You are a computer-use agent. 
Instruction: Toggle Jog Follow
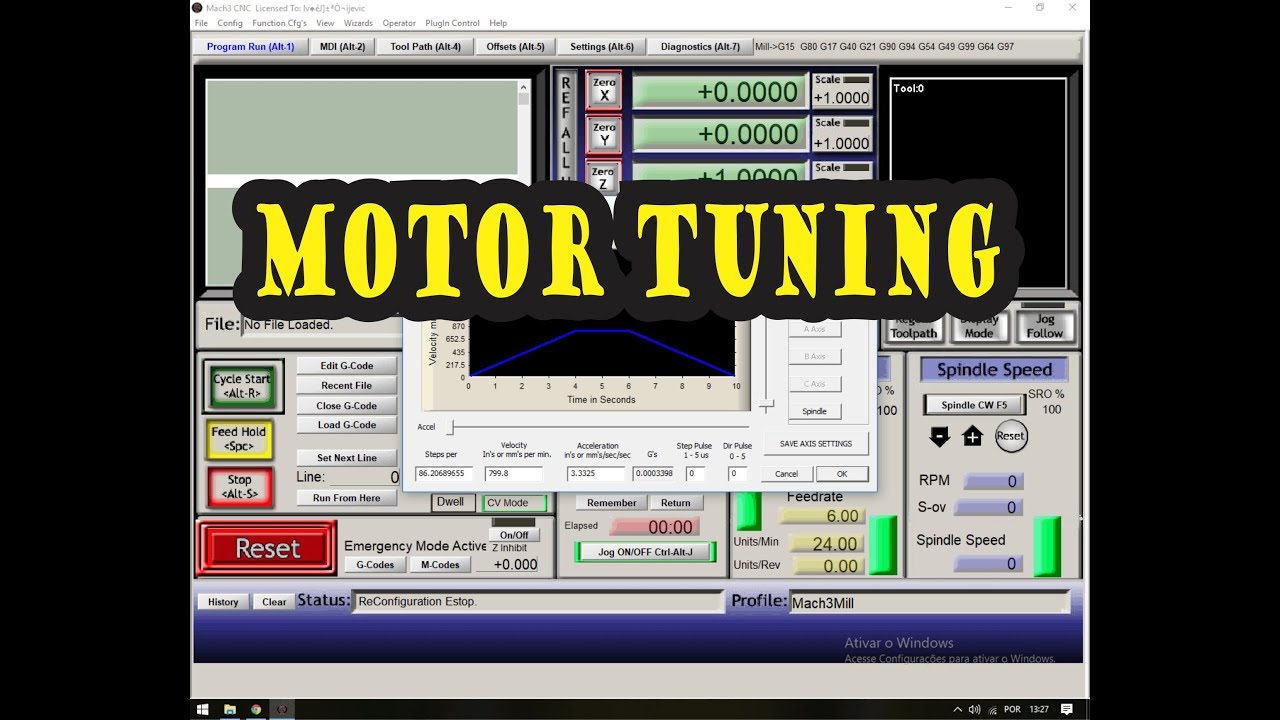pyautogui.click(x=1045, y=327)
